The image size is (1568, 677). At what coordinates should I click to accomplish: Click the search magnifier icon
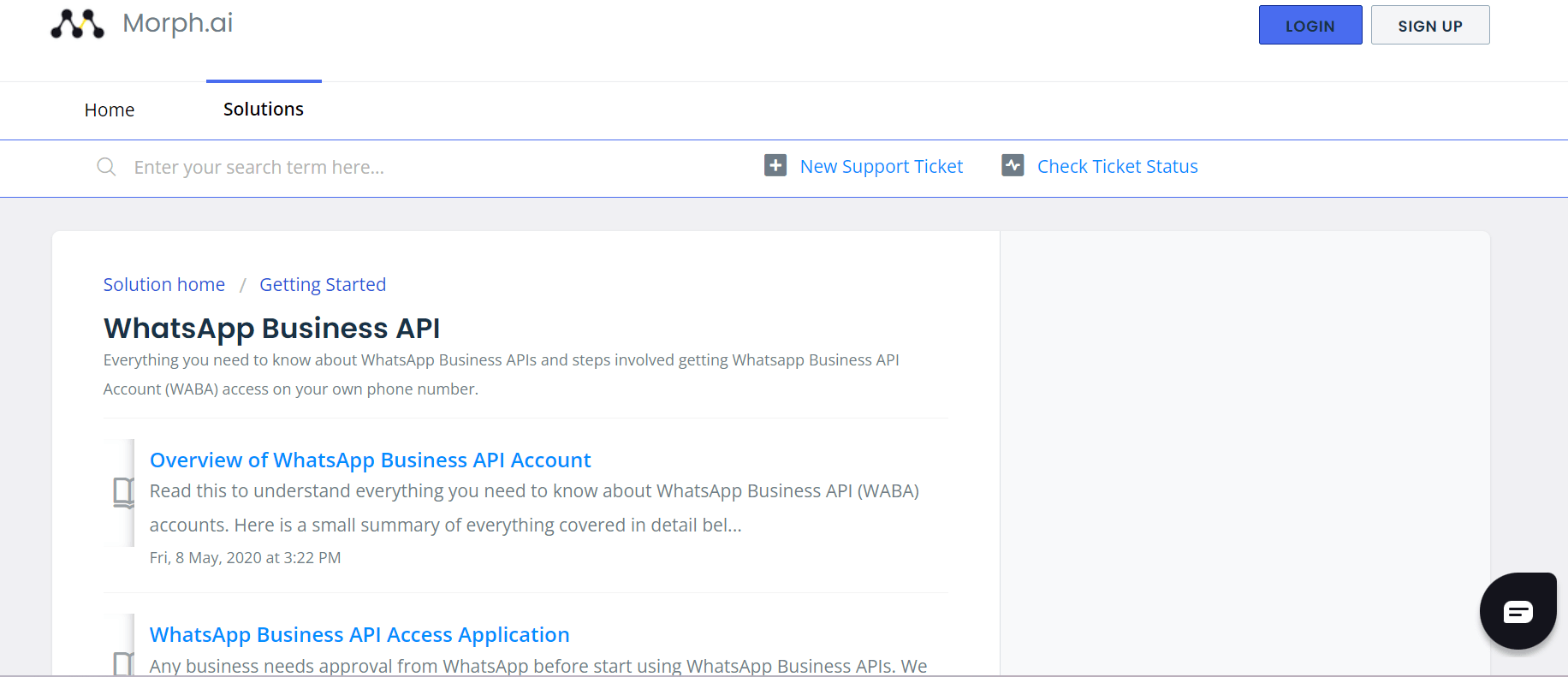[x=106, y=166]
